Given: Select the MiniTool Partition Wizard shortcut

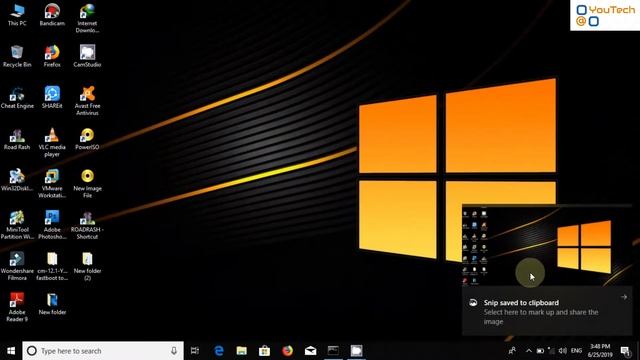Looking at the screenshot, I should (17, 225).
